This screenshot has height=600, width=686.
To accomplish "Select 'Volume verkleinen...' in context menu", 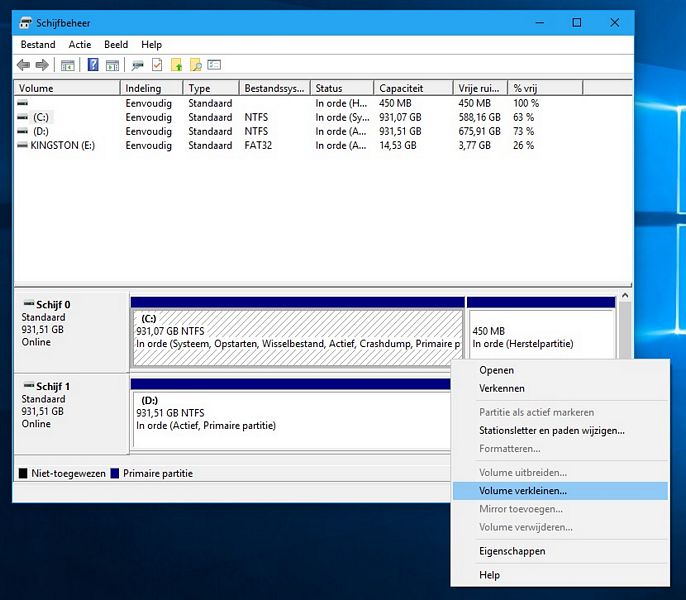I will 523,491.
